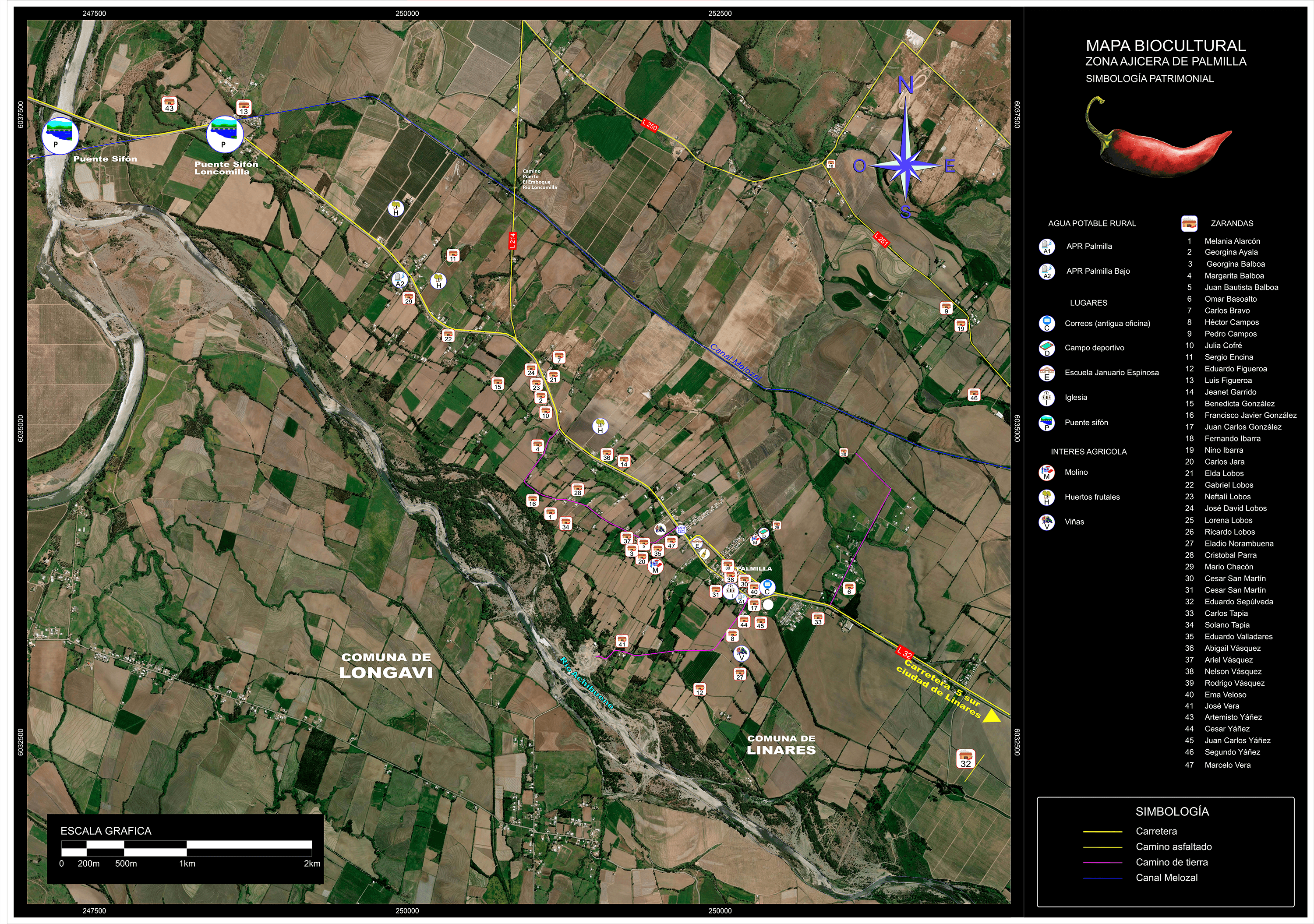Click the Correos antigua oficina legend icon
The image size is (1314, 924).
point(1046,323)
